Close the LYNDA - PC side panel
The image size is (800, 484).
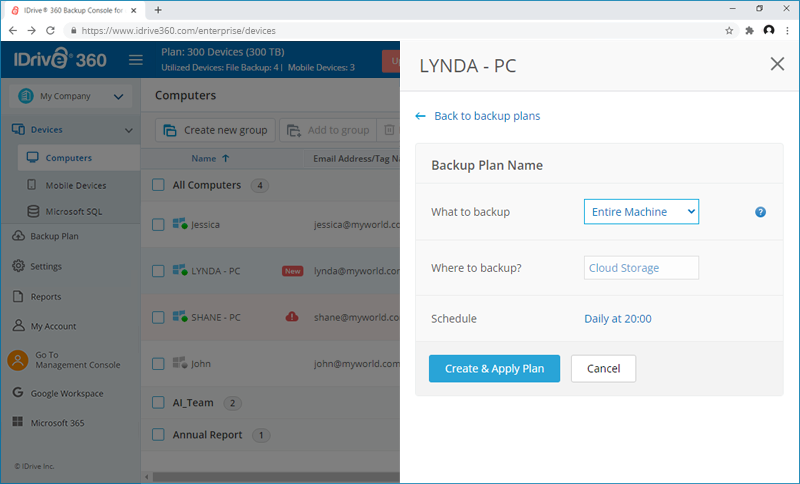(x=777, y=64)
